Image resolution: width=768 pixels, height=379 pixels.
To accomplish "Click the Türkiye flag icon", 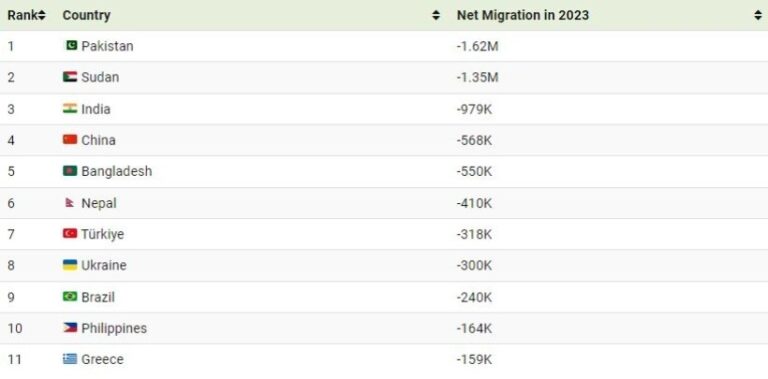I will coord(70,234).
